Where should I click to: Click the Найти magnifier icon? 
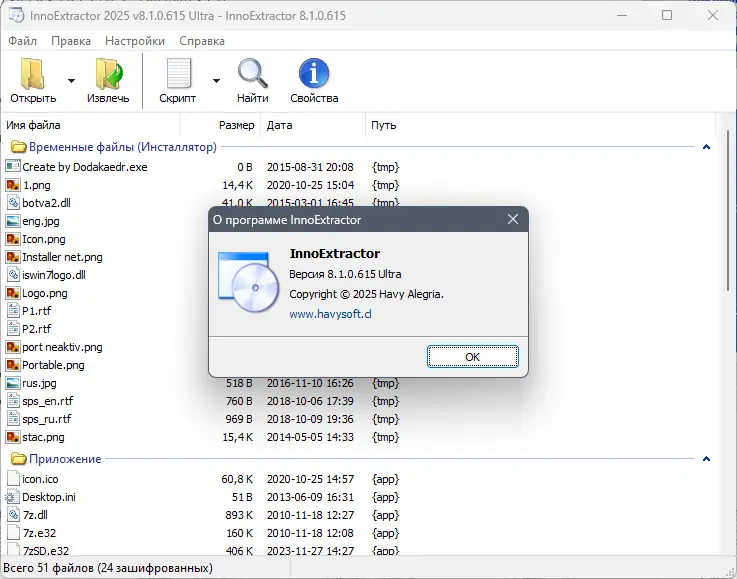[252, 73]
